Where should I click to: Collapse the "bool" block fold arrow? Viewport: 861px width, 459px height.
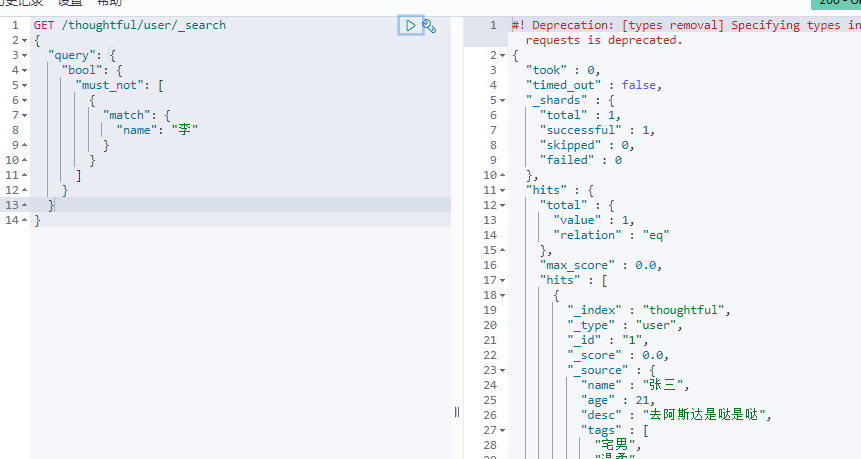pyautogui.click(x=25, y=70)
